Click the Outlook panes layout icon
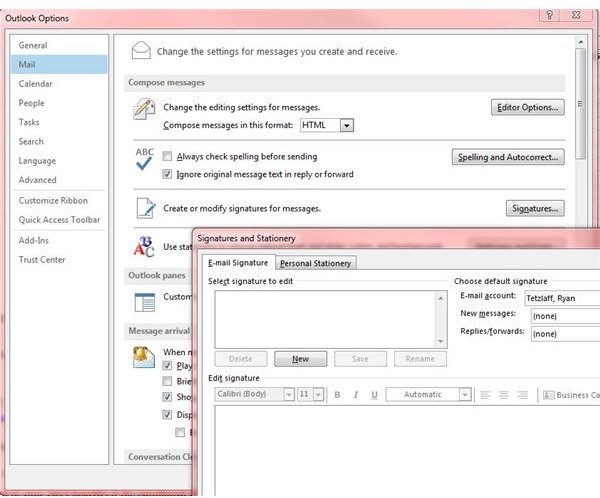Viewport: 600px width, 498px height. (145, 302)
